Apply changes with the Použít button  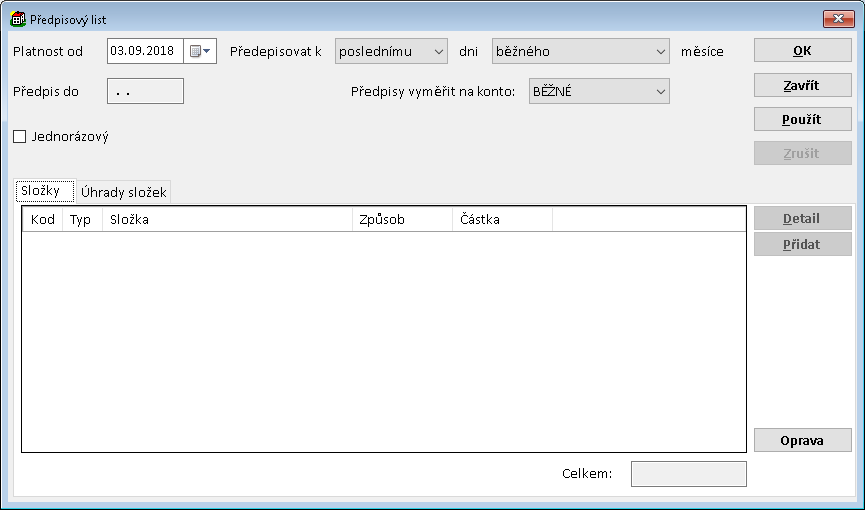802,119
